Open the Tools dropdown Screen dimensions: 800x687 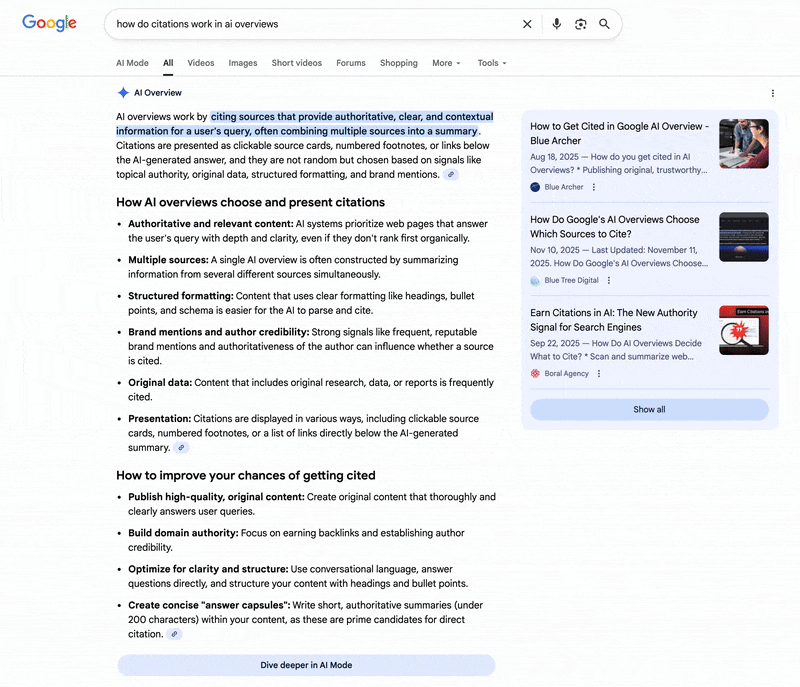tap(491, 62)
